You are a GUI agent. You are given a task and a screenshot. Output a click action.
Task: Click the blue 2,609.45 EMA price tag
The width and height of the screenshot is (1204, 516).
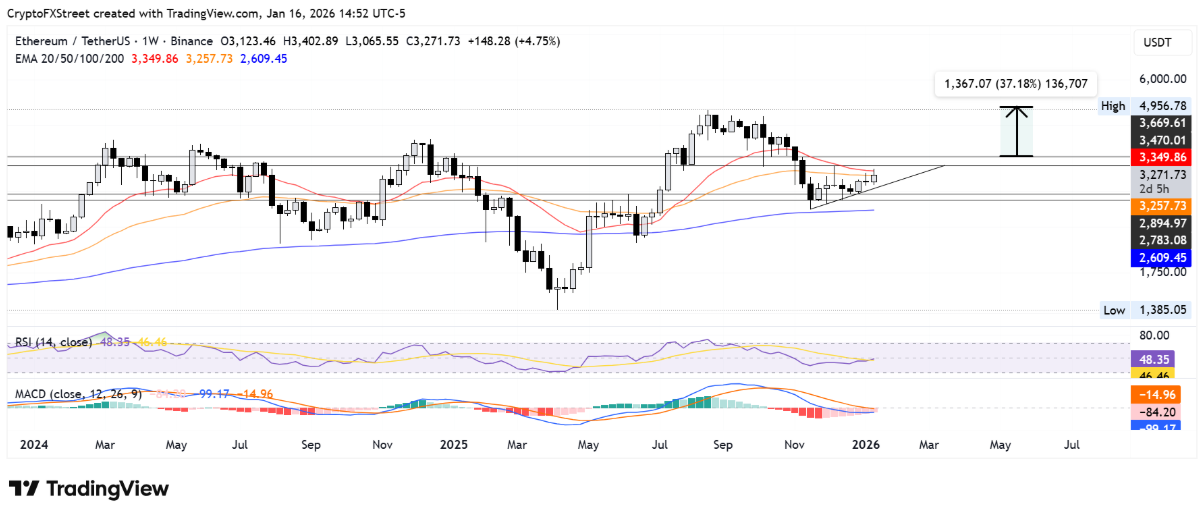tap(1160, 257)
